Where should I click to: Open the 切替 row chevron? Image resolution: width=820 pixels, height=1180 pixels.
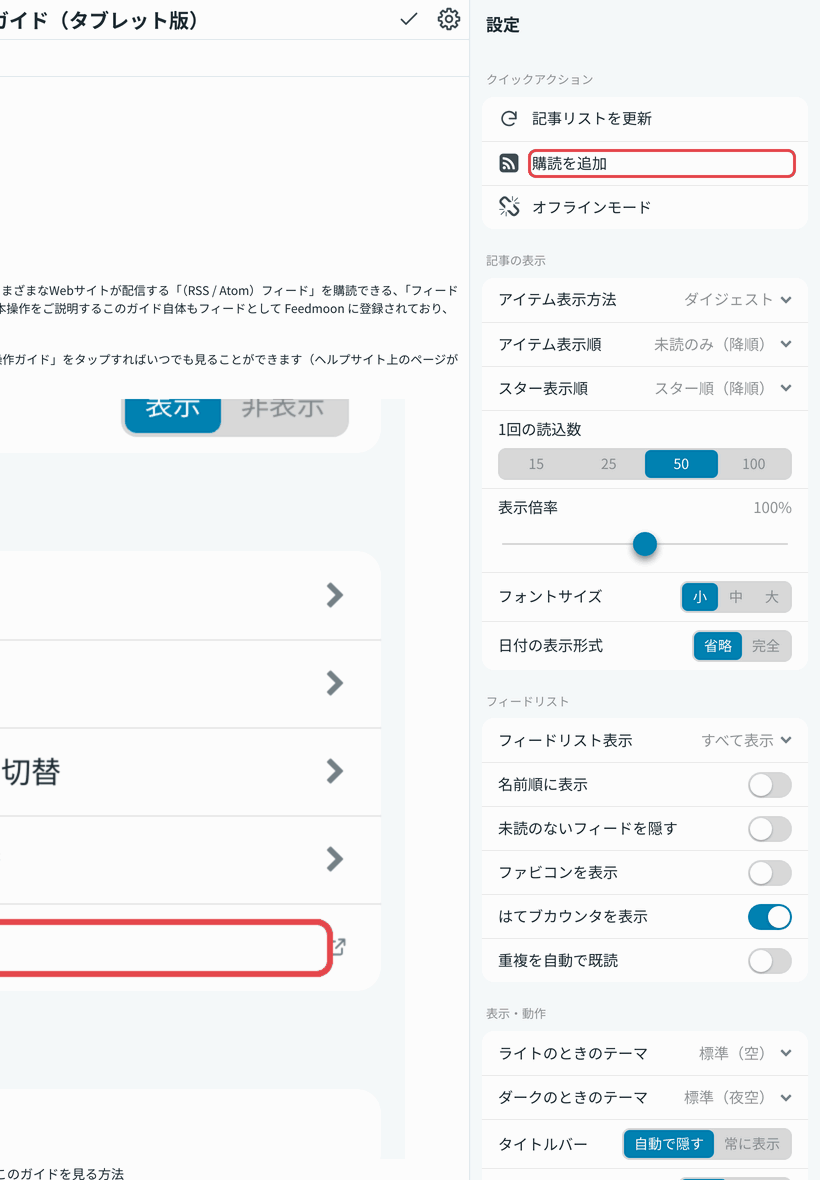tap(335, 771)
